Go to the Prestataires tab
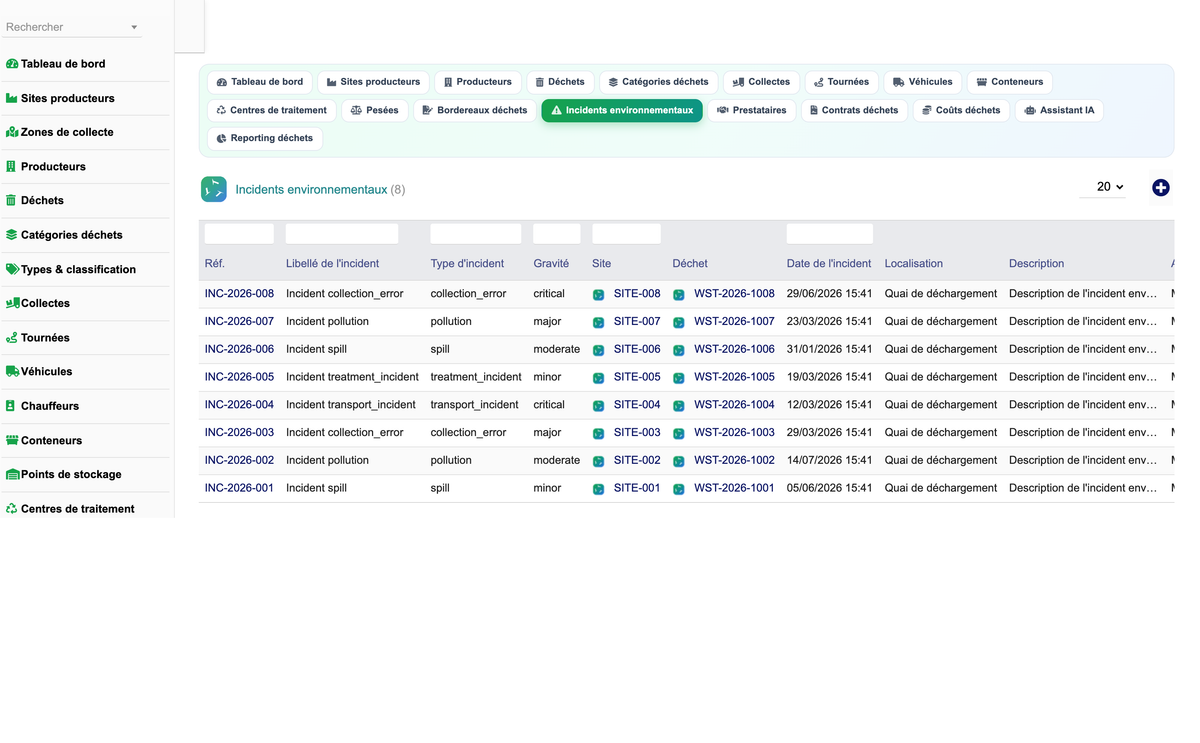 752,110
